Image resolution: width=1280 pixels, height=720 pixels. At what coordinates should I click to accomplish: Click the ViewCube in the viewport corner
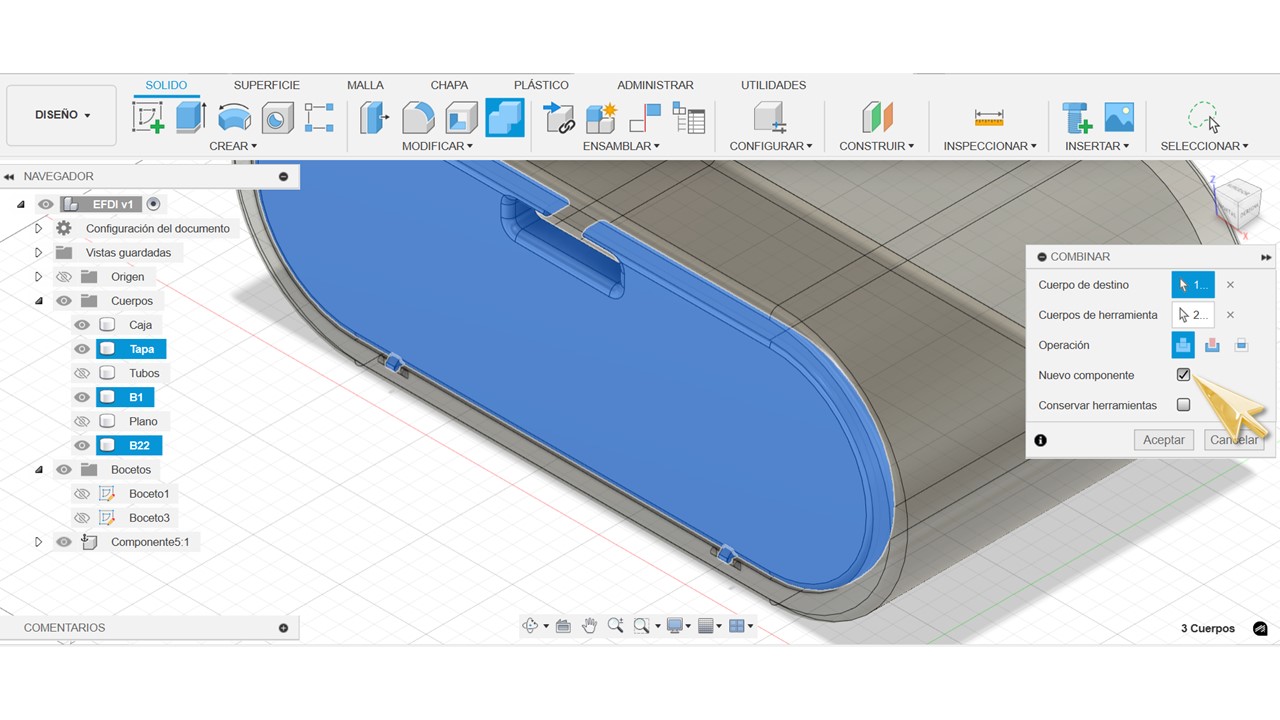tap(1236, 203)
